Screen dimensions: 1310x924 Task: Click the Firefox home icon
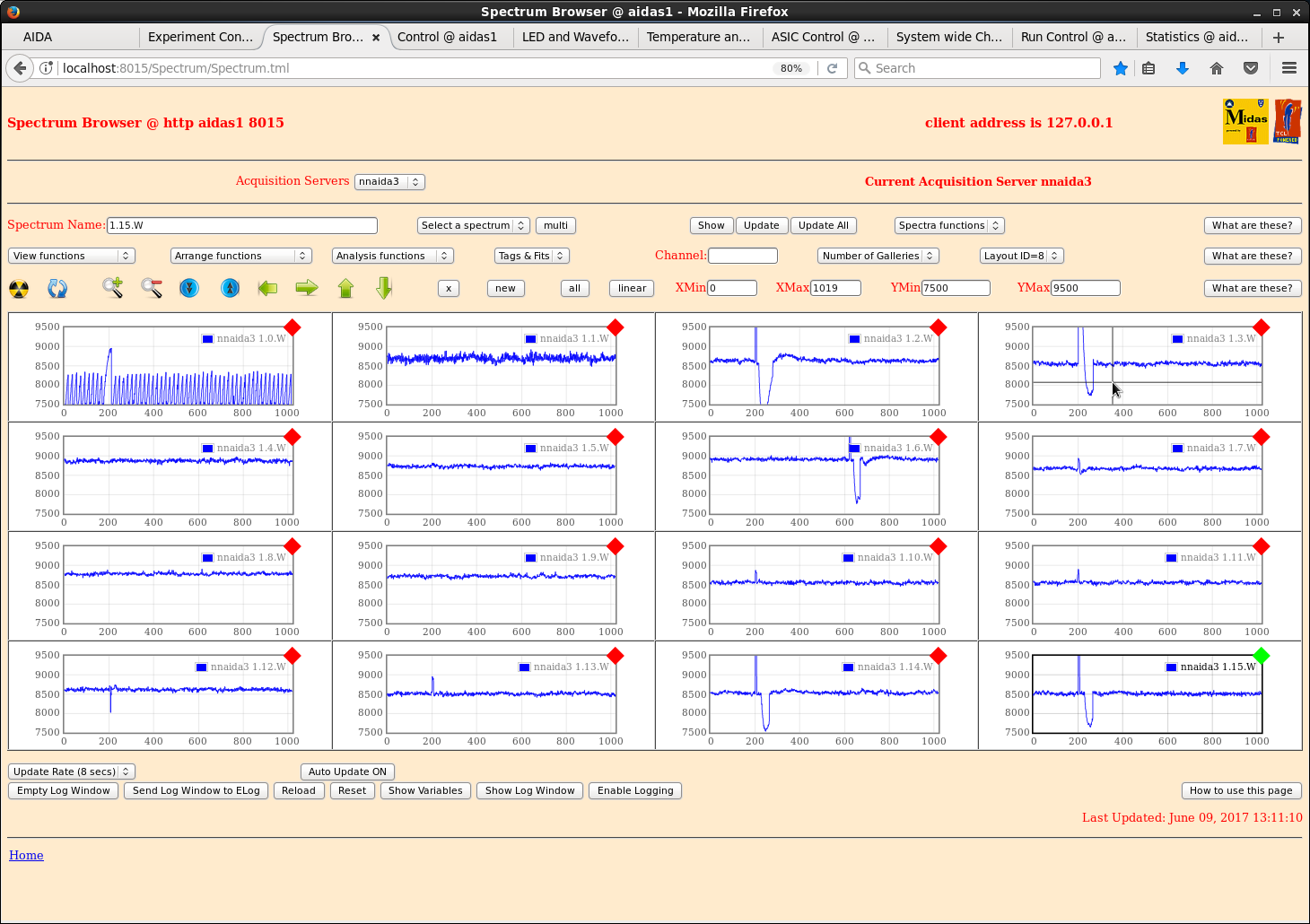pos(1217,68)
